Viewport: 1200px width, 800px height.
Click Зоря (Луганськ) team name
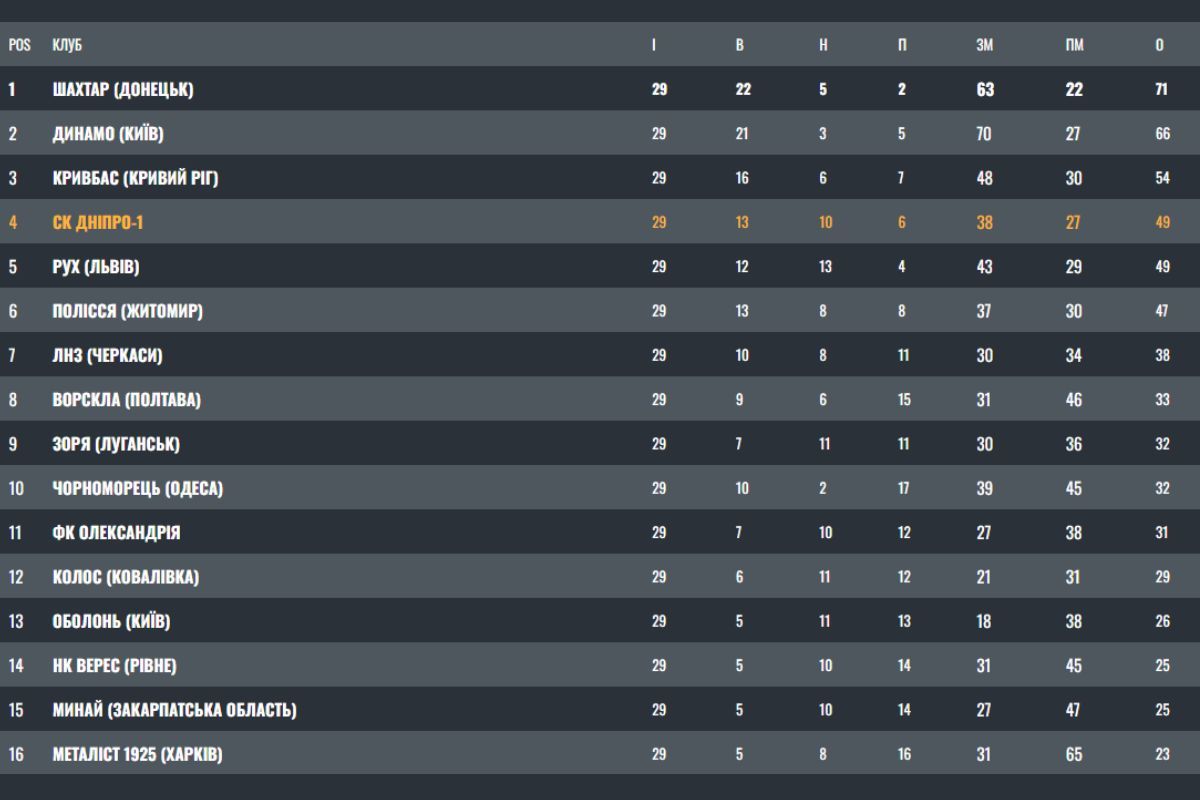click(x=116, y=444)
